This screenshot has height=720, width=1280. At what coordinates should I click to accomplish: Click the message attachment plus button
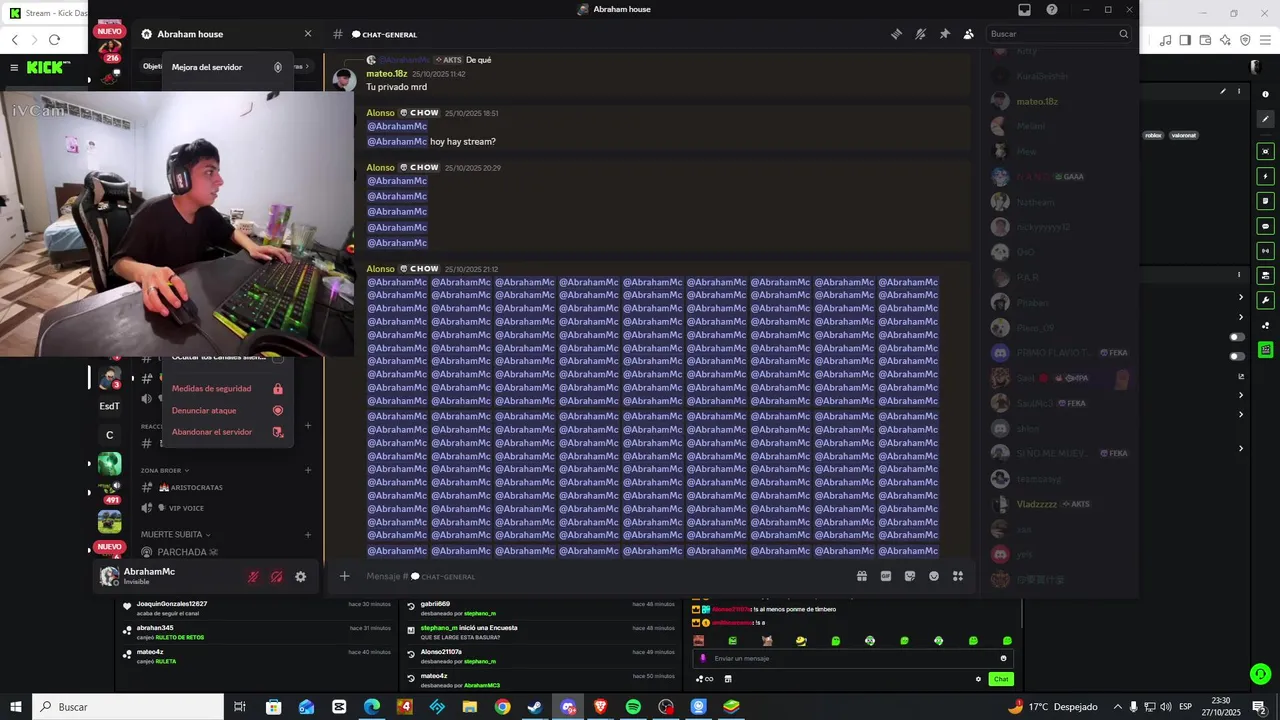[345, 576]
